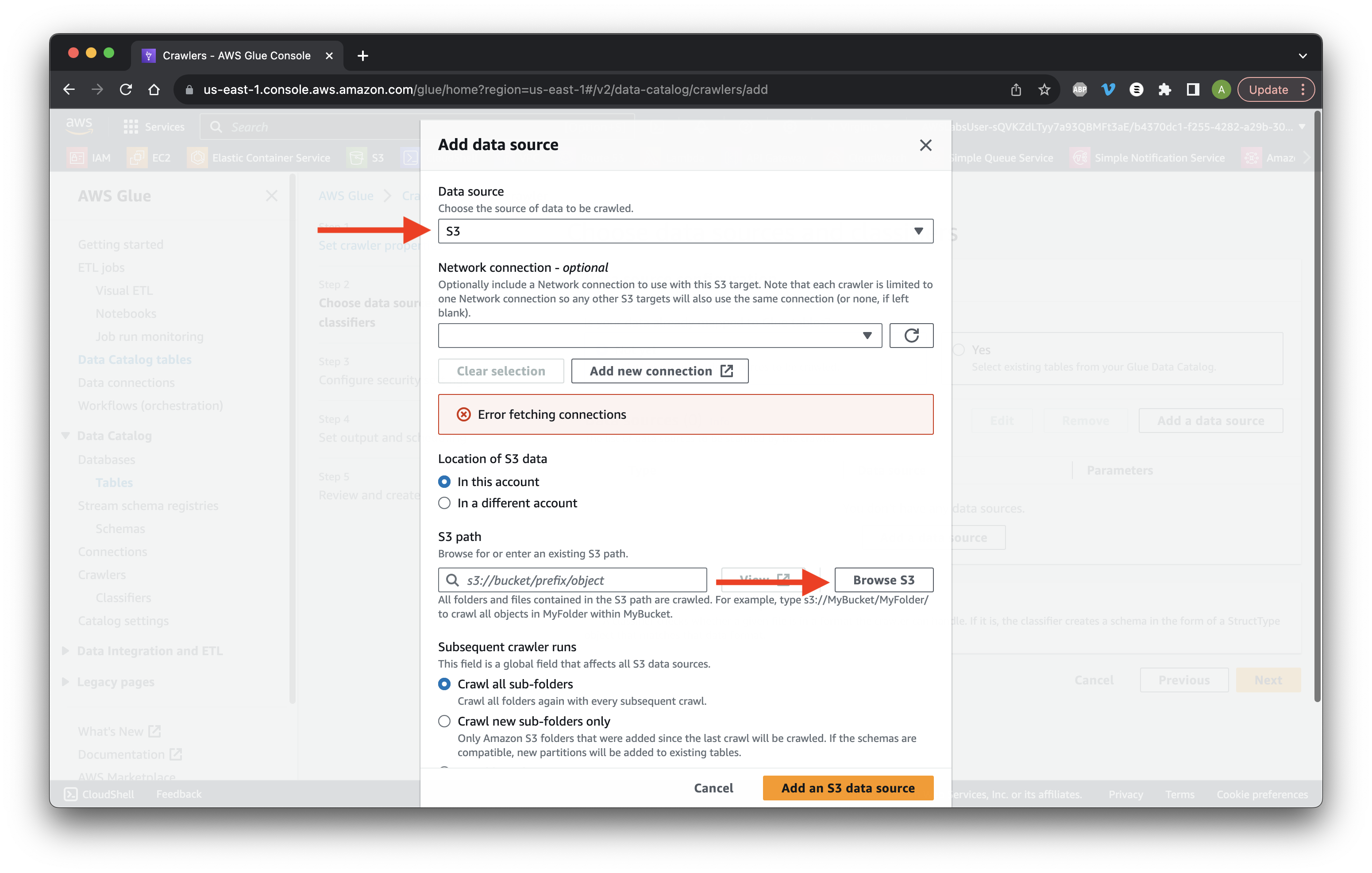Click the AWS Glue breadcrumb link

[346, 196]
